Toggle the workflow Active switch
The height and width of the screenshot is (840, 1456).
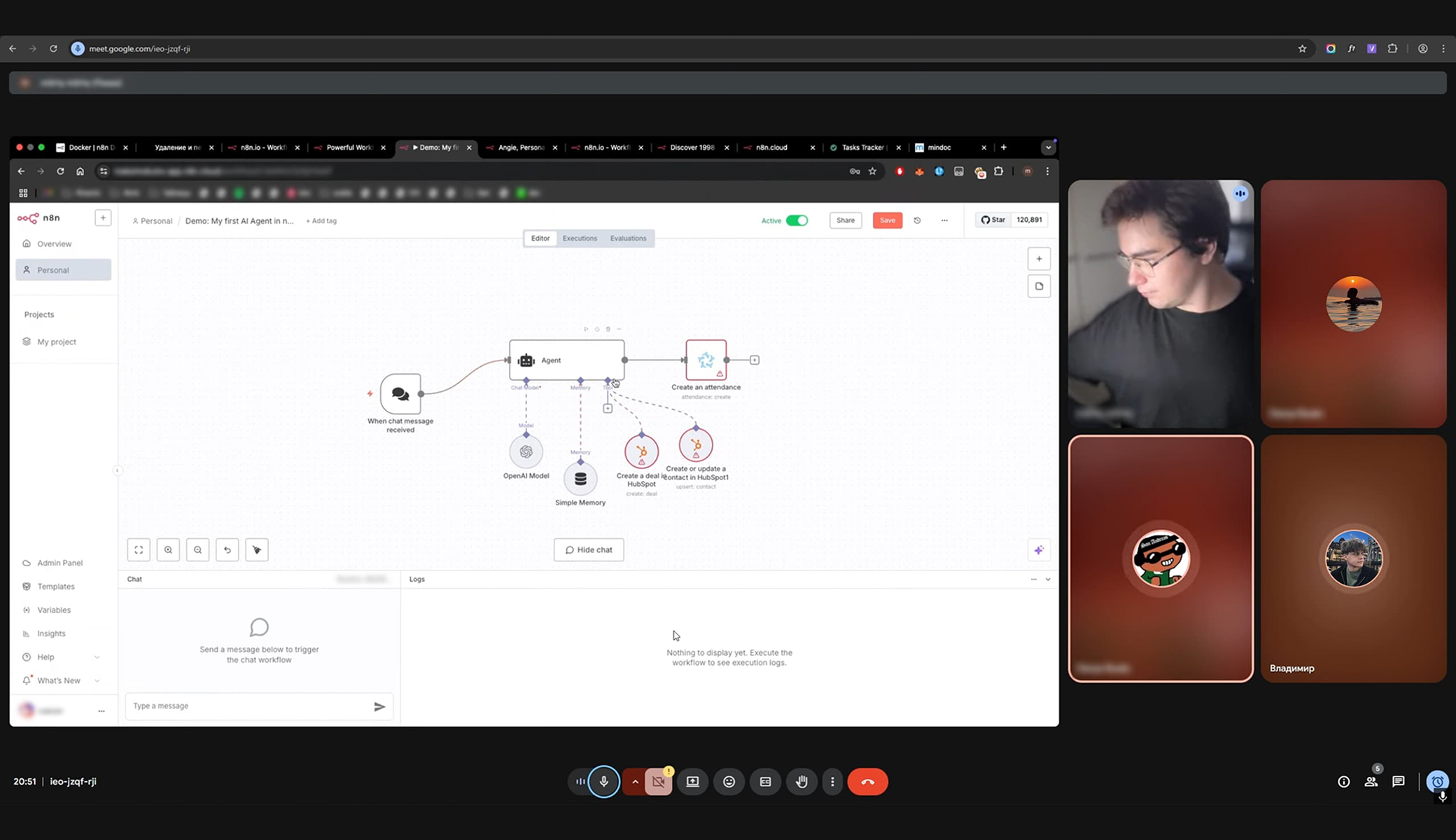coord(797,220)
